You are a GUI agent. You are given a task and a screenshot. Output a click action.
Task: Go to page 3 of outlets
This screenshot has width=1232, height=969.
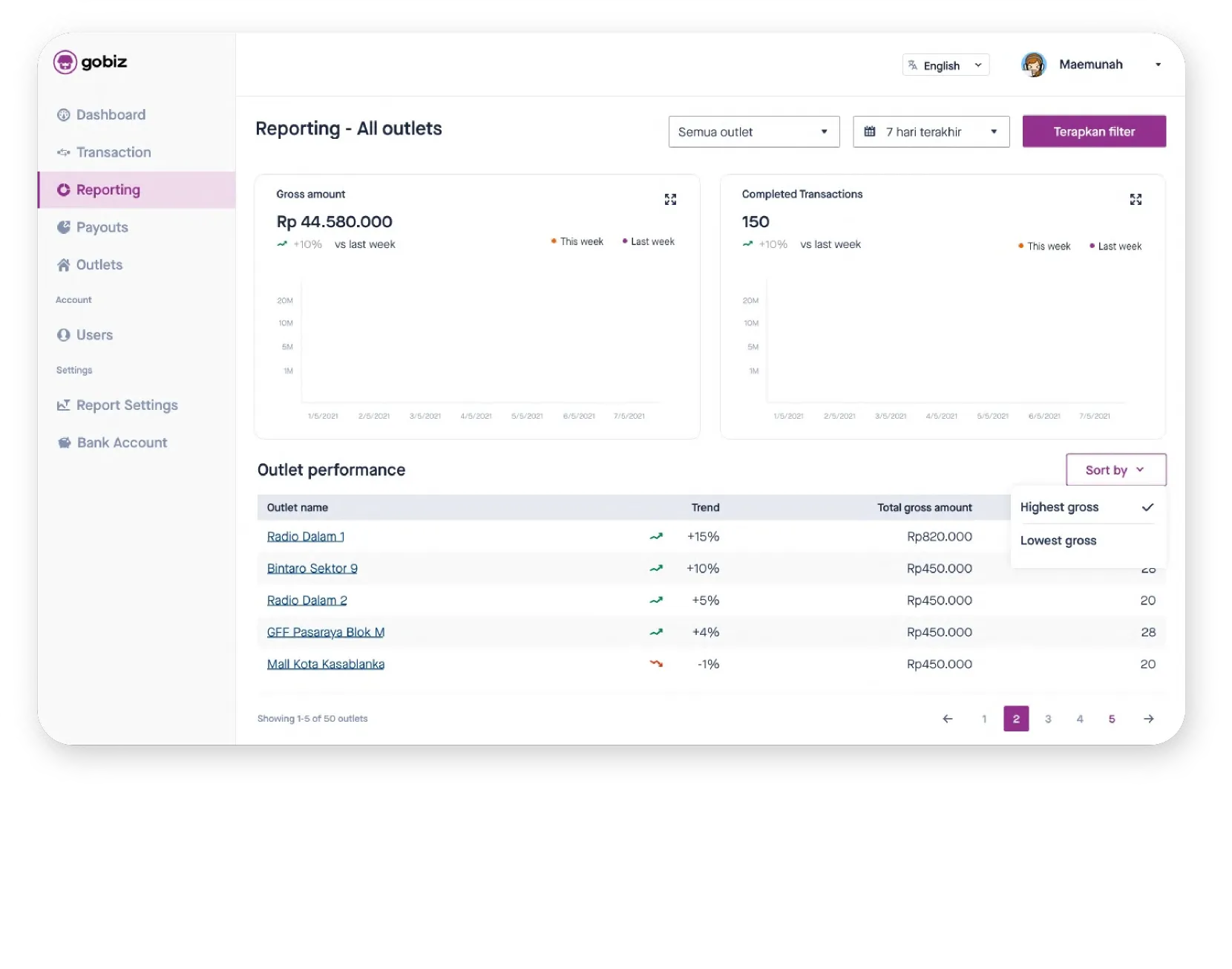1048,719
